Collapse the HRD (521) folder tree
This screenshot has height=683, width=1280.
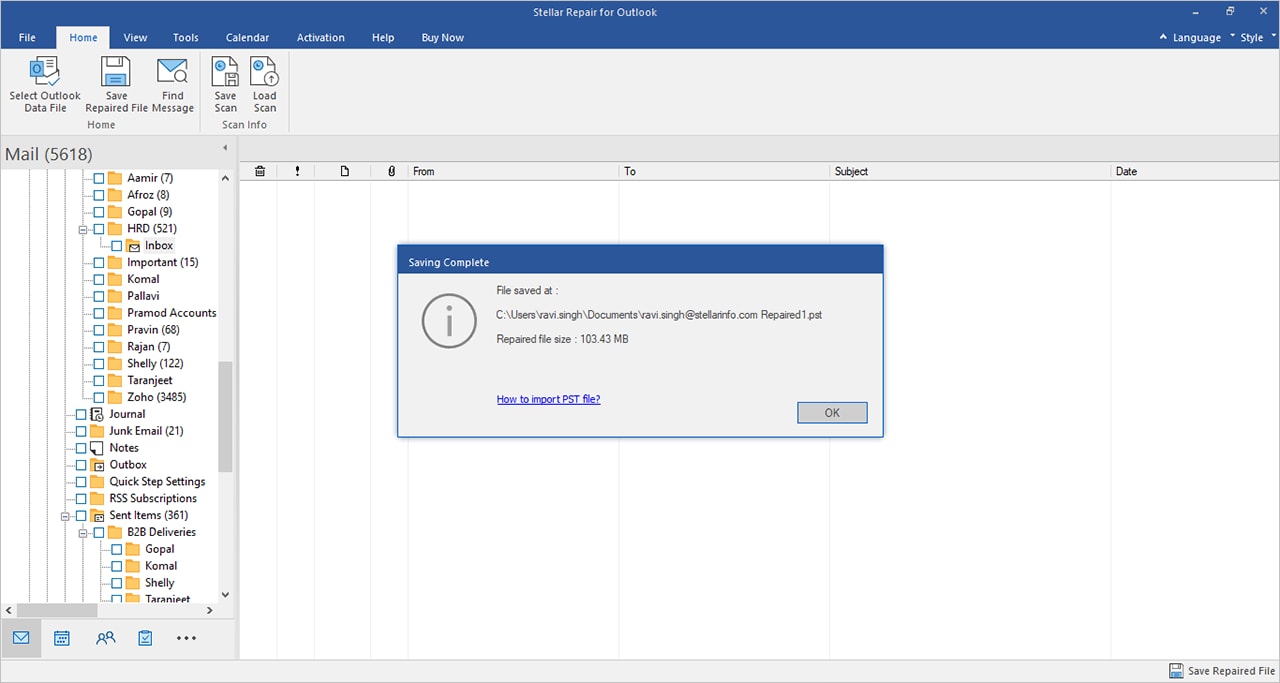[x=84, y=229]
